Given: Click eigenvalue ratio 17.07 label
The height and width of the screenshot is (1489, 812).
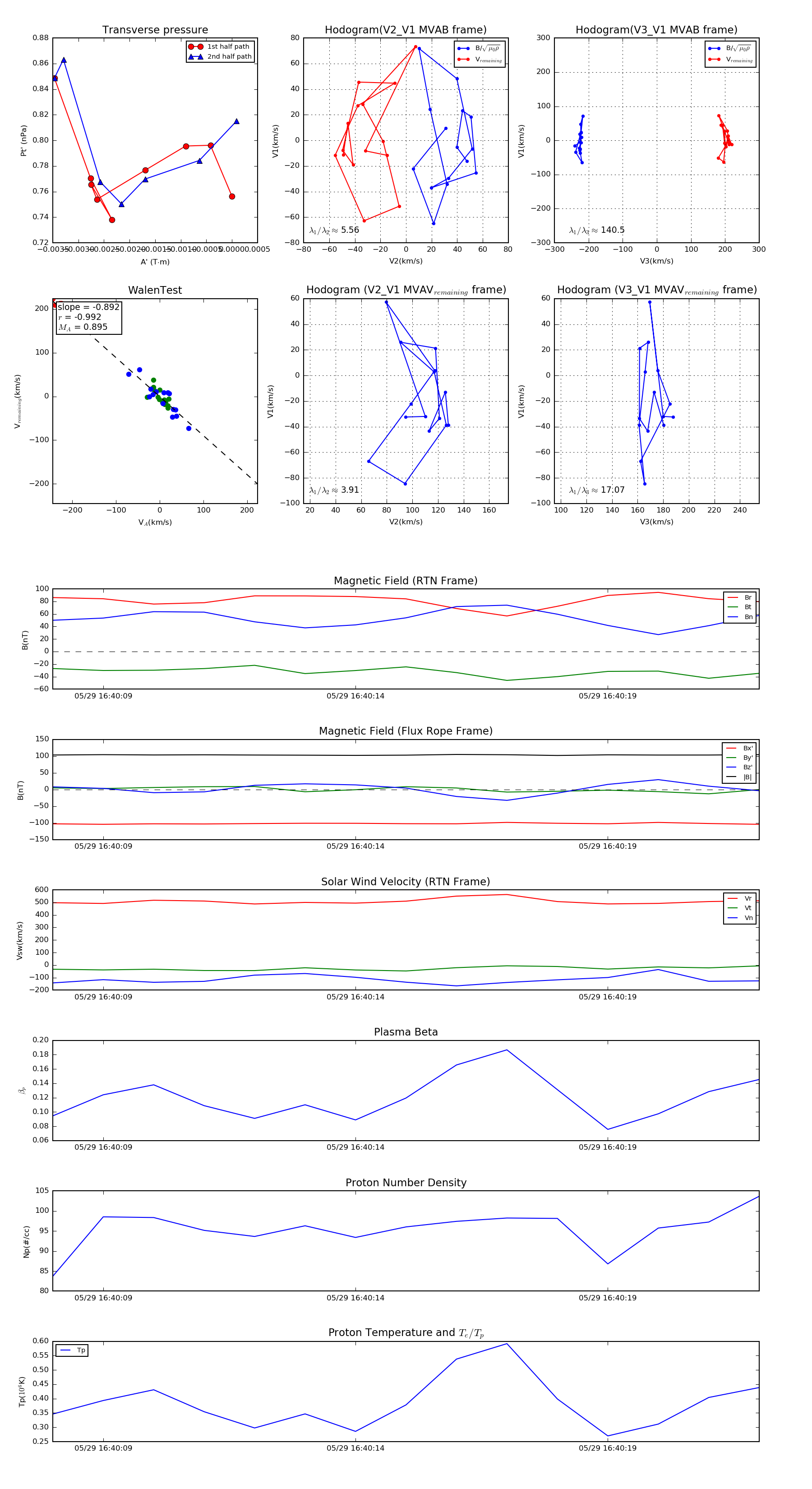Looking at the screenshot, I should pyautogui.click(x=596, y=490).
